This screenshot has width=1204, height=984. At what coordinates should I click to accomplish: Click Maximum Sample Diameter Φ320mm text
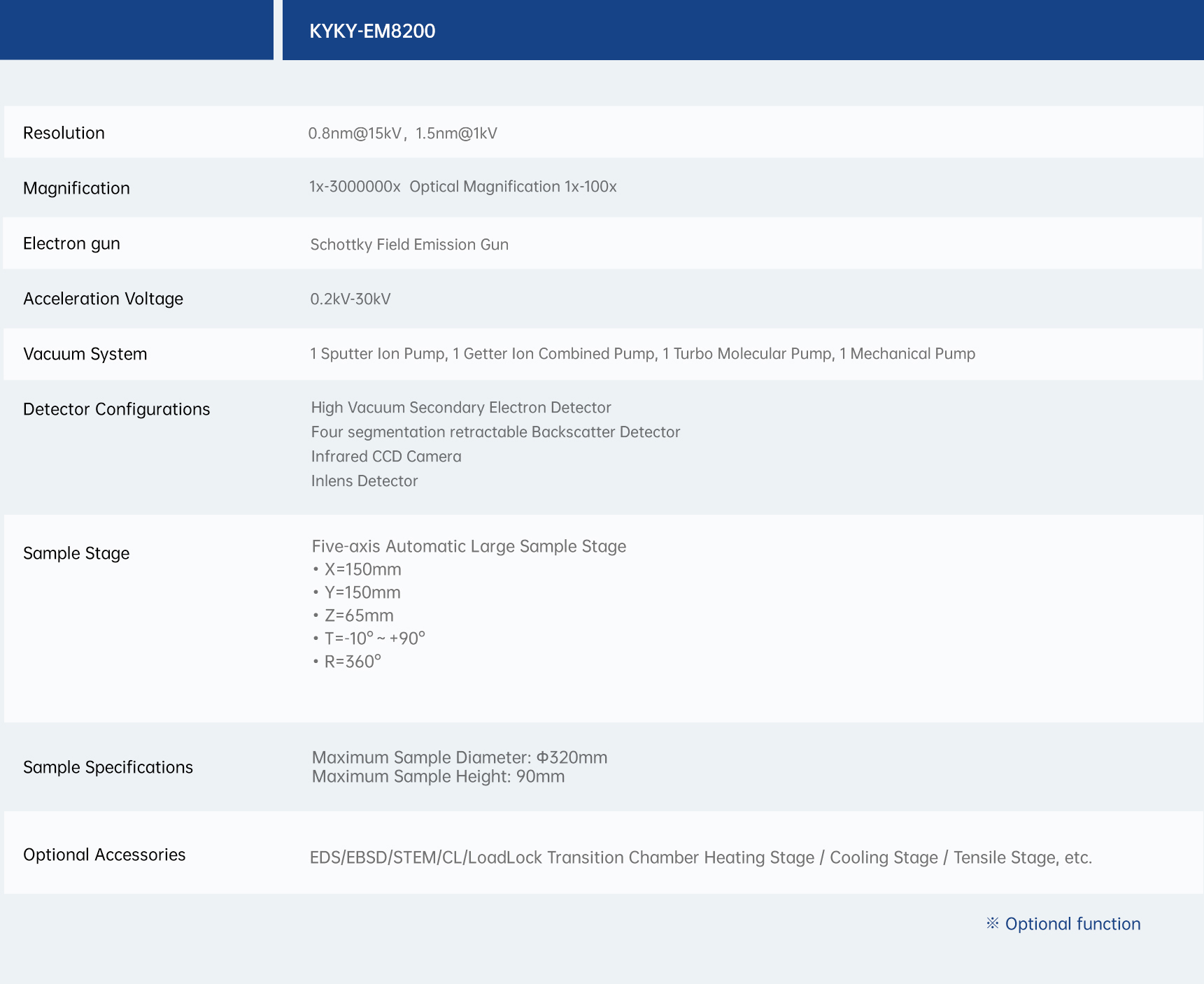[460, 757]
